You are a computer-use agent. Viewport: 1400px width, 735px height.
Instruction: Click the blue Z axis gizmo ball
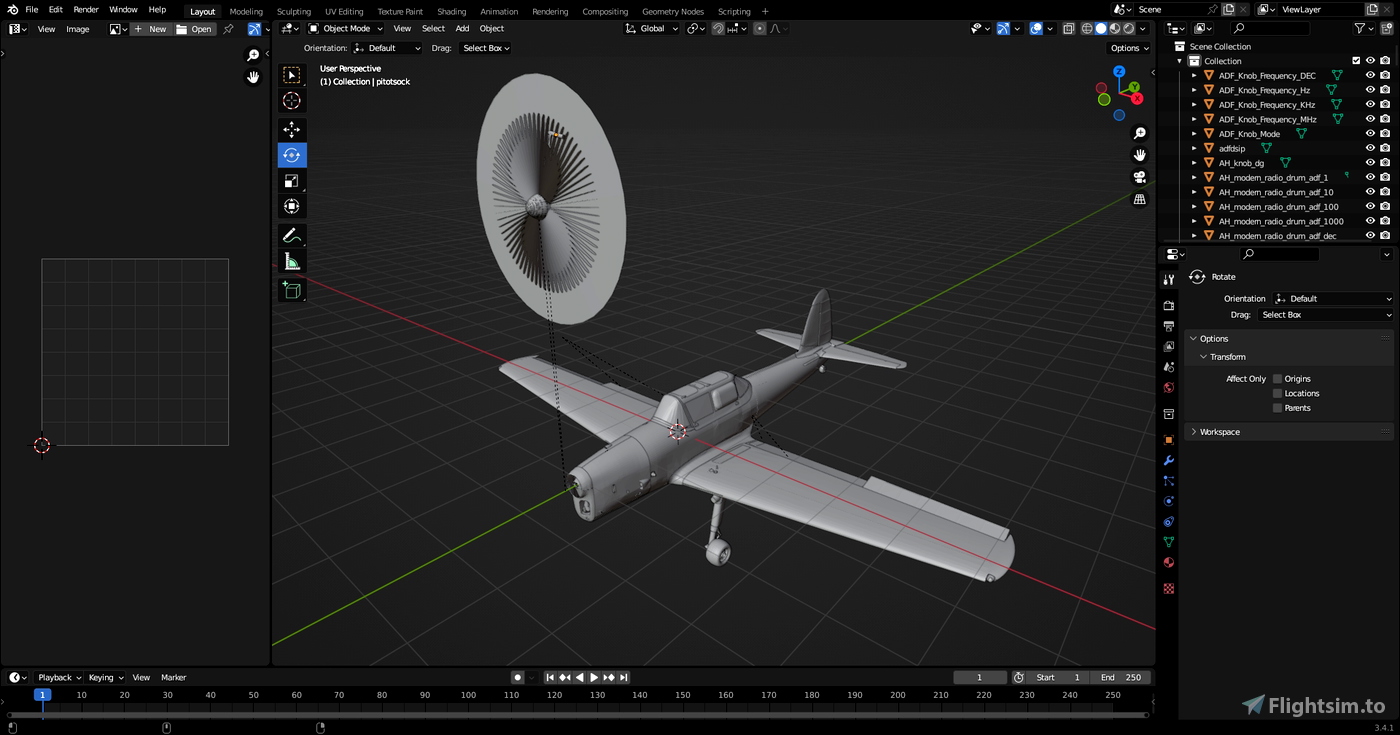1119,72
